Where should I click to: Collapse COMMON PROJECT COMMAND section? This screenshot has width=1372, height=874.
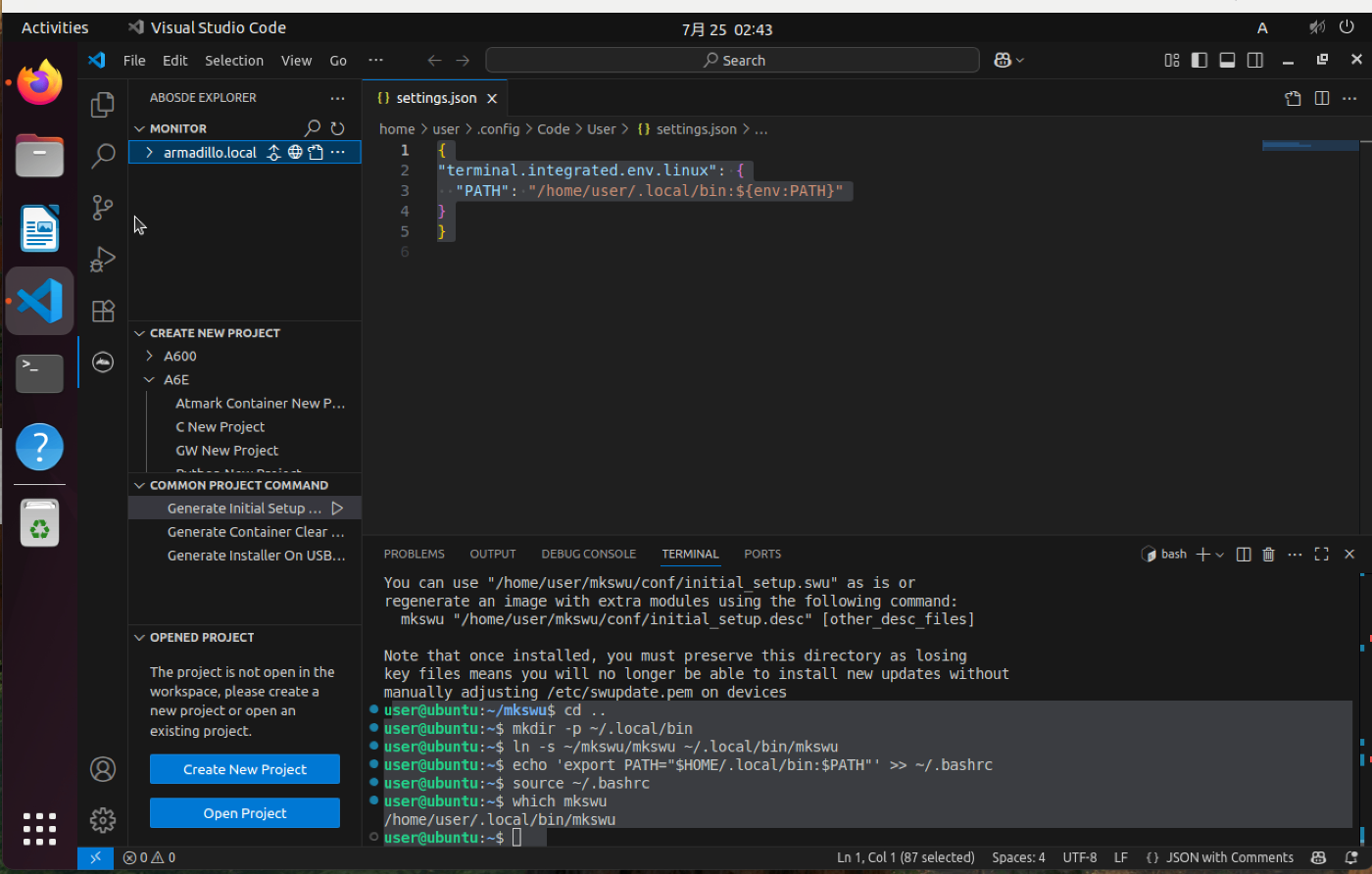tap(140, 485)
